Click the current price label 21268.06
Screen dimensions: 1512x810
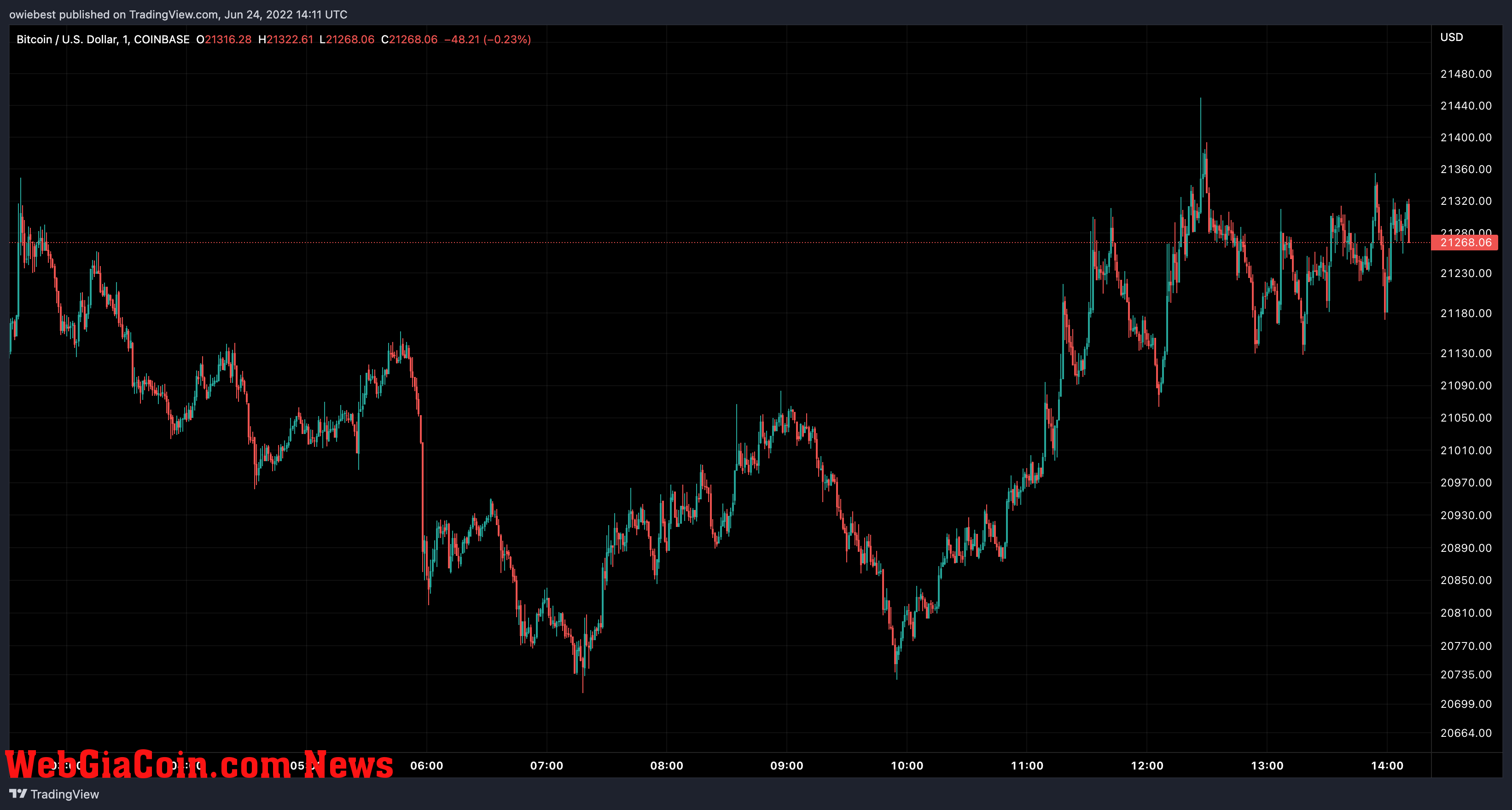[1465, 242]
